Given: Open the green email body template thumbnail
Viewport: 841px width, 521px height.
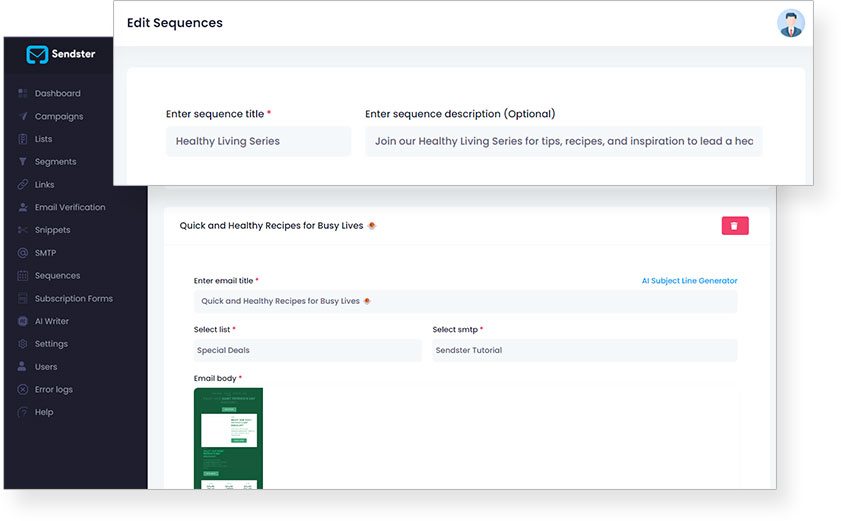Looking at the screenshot, I should click(228, 438).
